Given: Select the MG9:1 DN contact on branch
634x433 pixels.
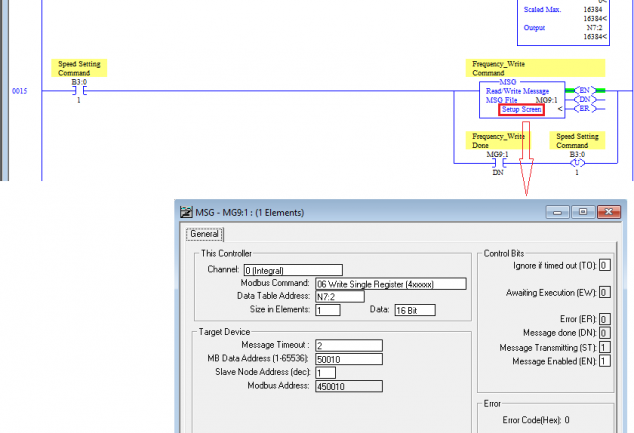Looking at the screenshot, I should 498,163.
